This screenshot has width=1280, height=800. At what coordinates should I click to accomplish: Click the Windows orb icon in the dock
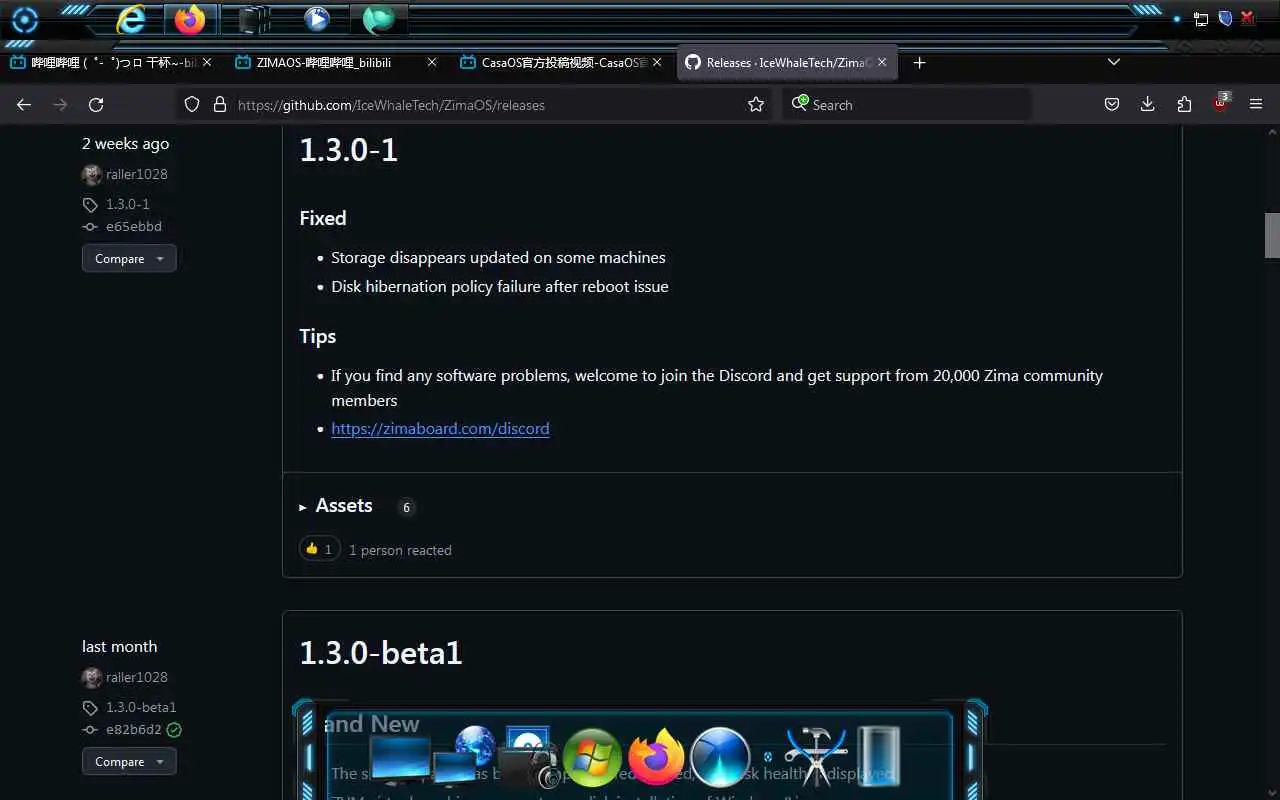592,758
